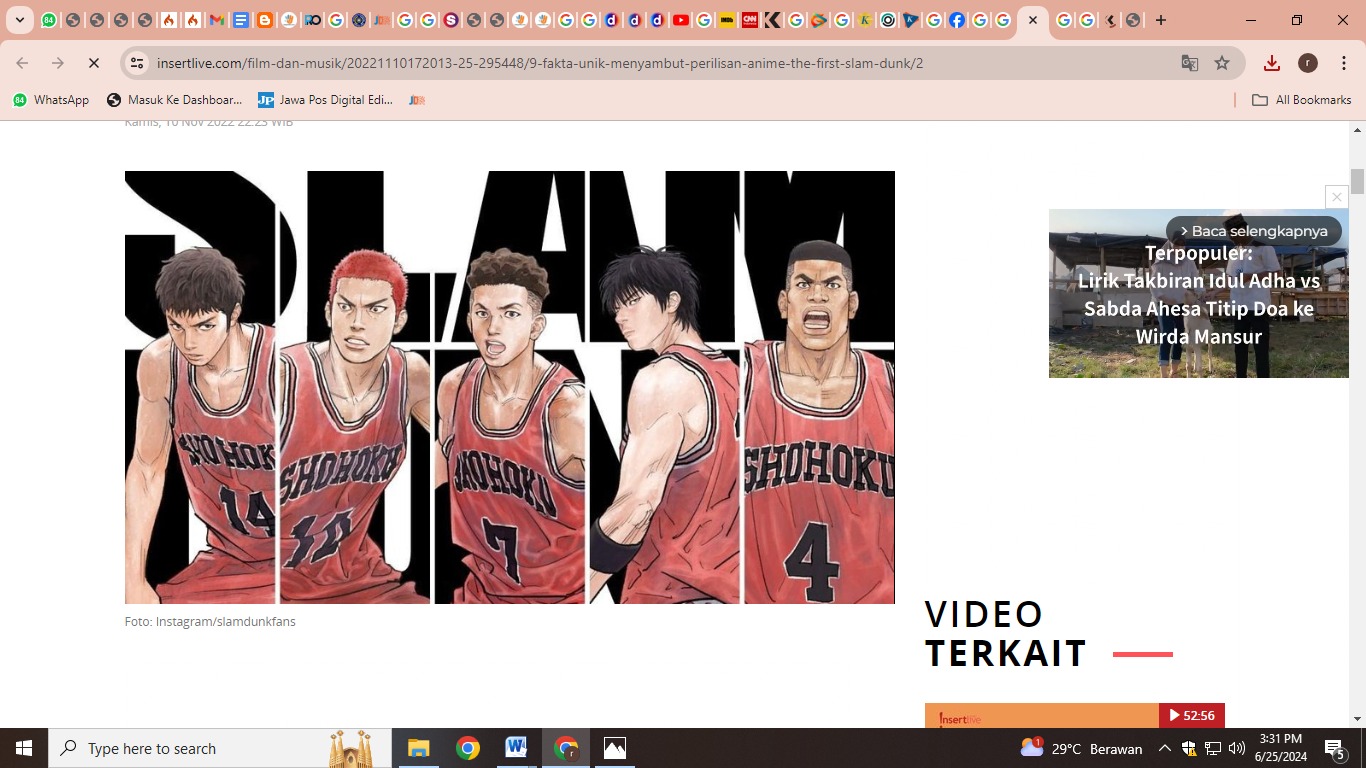Stop loading the page
The height and width of the screenshot is (768, 1366).
pos(93,63)
